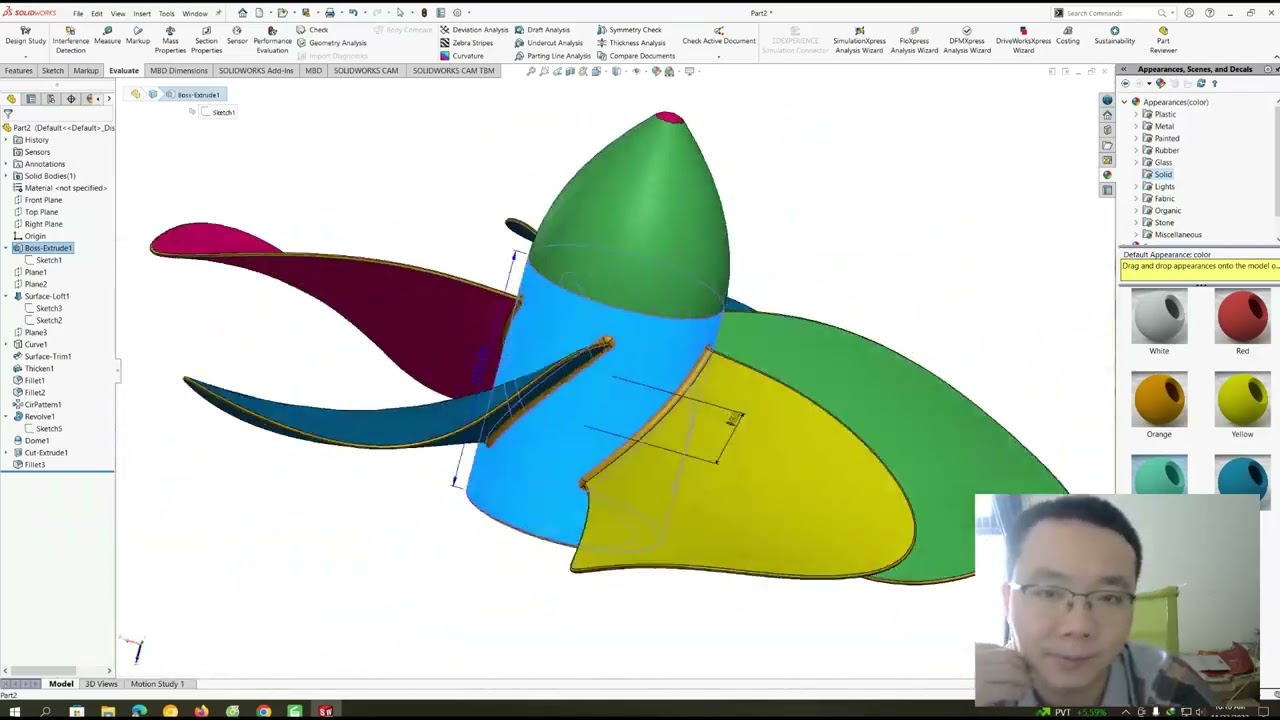Expand the Solid Bodies(1) node
The height and width of the screenshot is (720, 1280).
[x=6, y=176]
